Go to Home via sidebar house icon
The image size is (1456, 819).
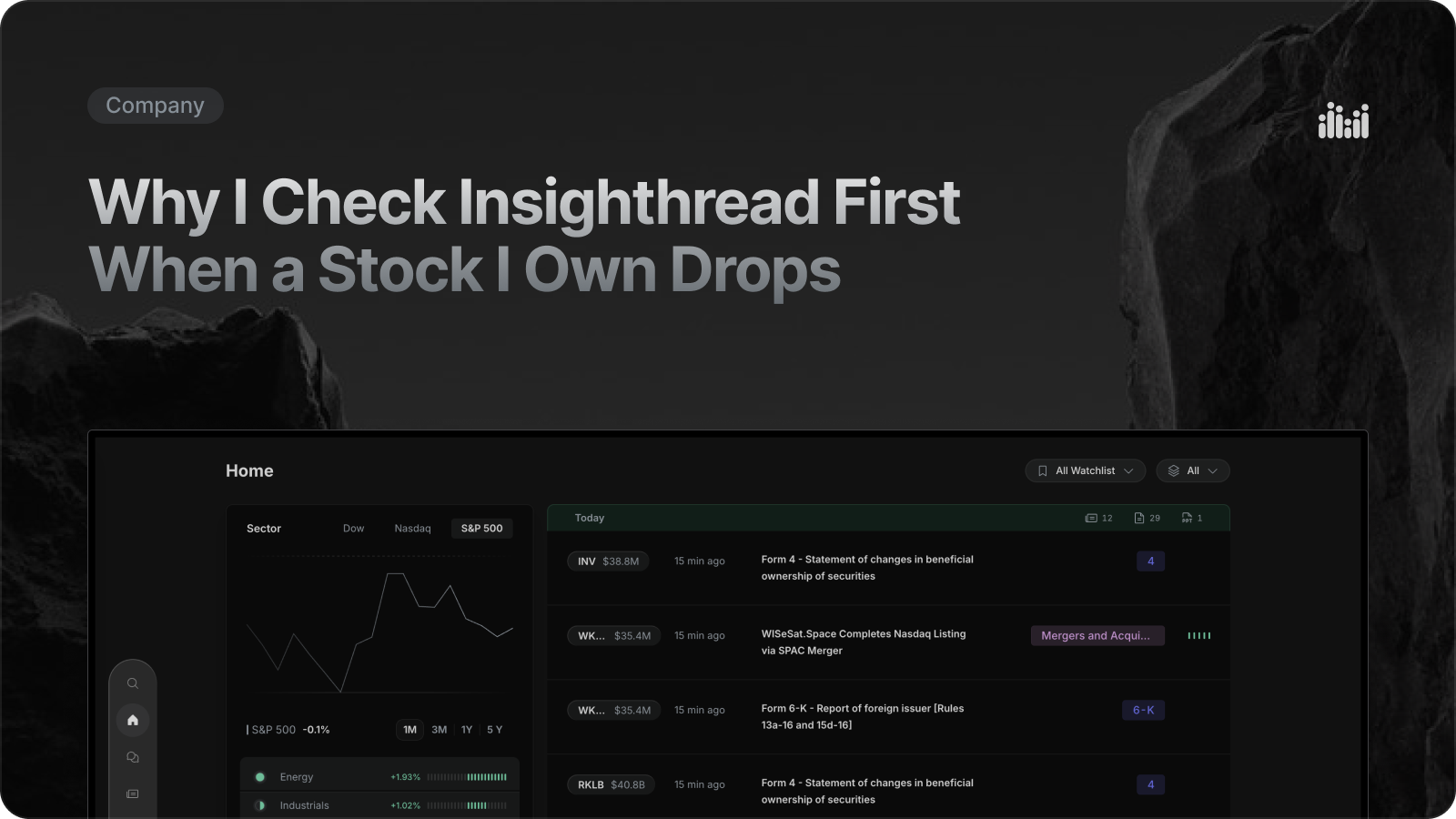pyautogui.click(x=133, y=720)
